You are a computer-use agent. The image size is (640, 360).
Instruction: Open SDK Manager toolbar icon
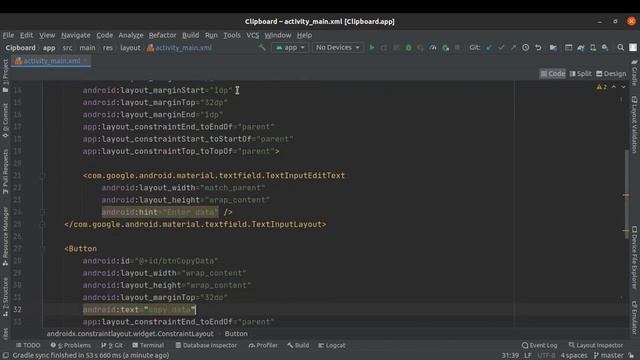coord(605,48)
